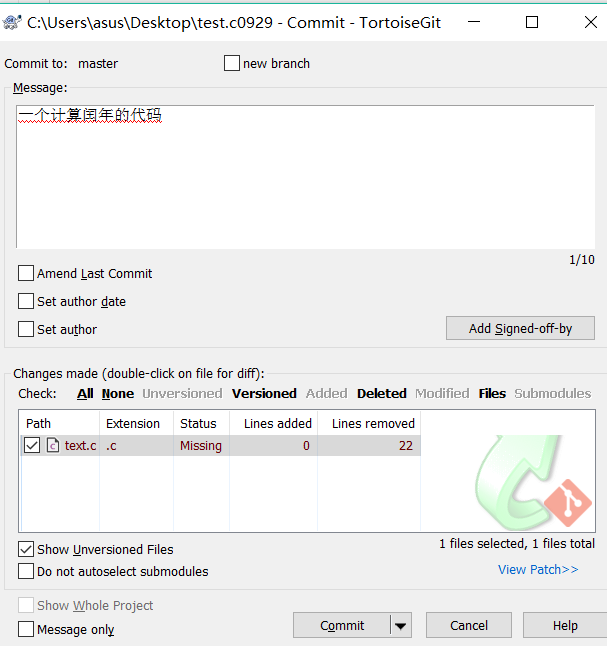Screen dimensions: 607x646
Task: Tick Amend Last Commit
Action: coord(26,273)
